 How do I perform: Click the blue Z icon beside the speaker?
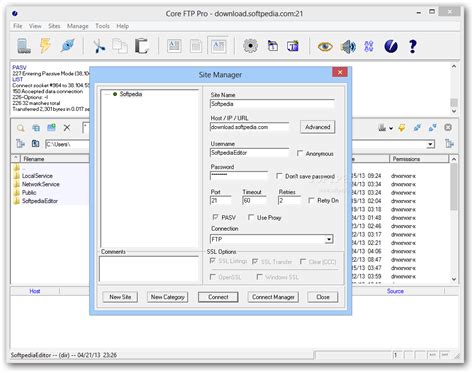click(369, 46)
